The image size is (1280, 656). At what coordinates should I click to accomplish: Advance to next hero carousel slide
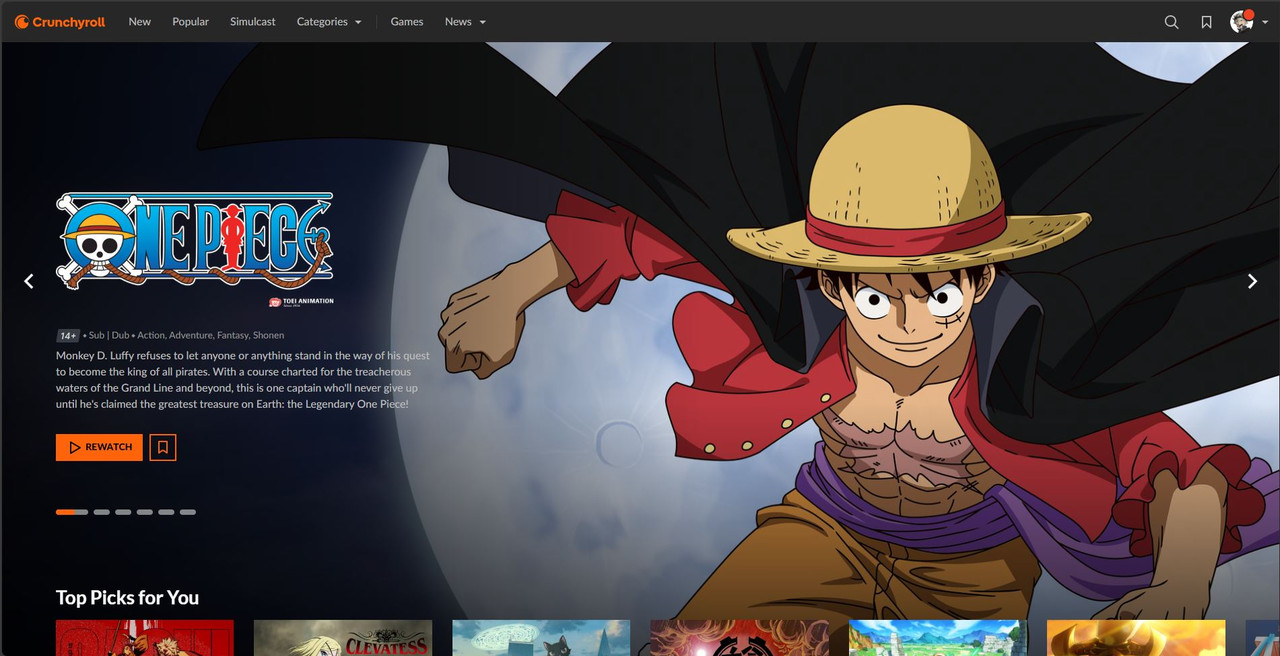coord(1252,281)
